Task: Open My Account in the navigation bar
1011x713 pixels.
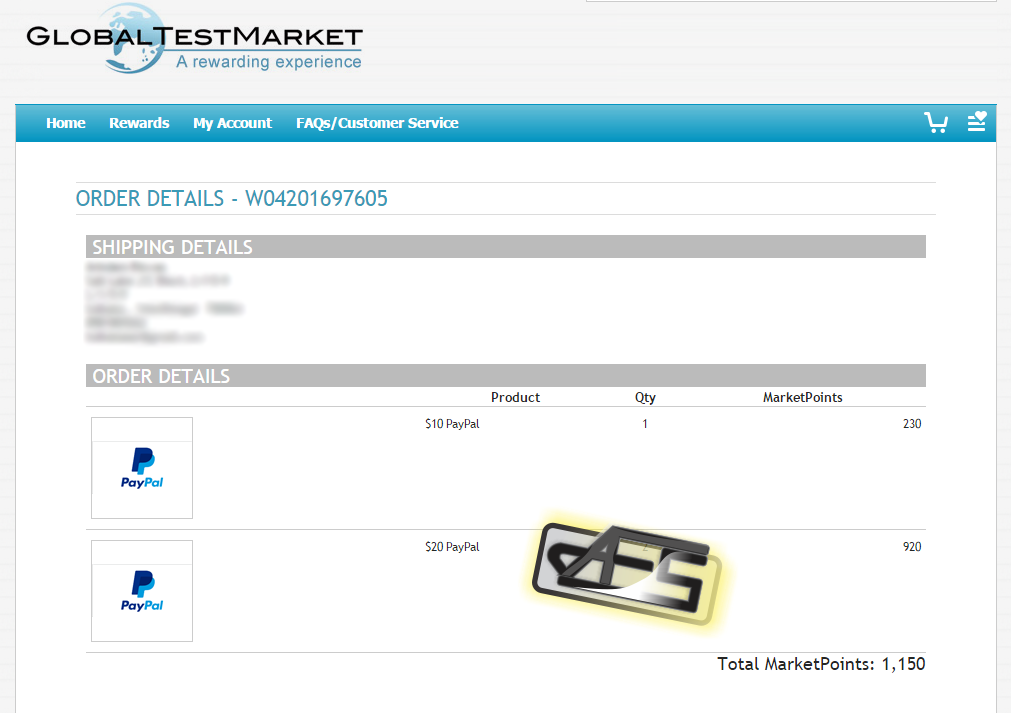Action: click(233, 123)
